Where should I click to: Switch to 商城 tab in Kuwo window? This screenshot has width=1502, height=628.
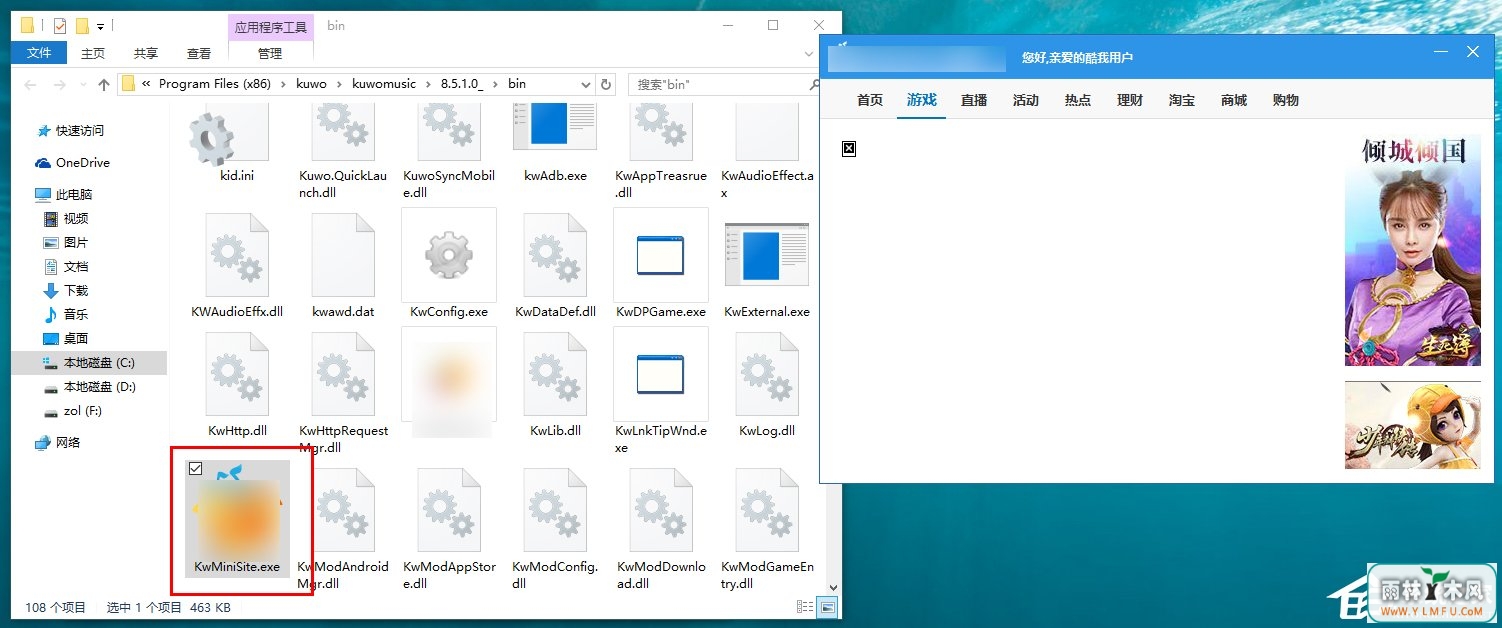(x=1234, y=100)
